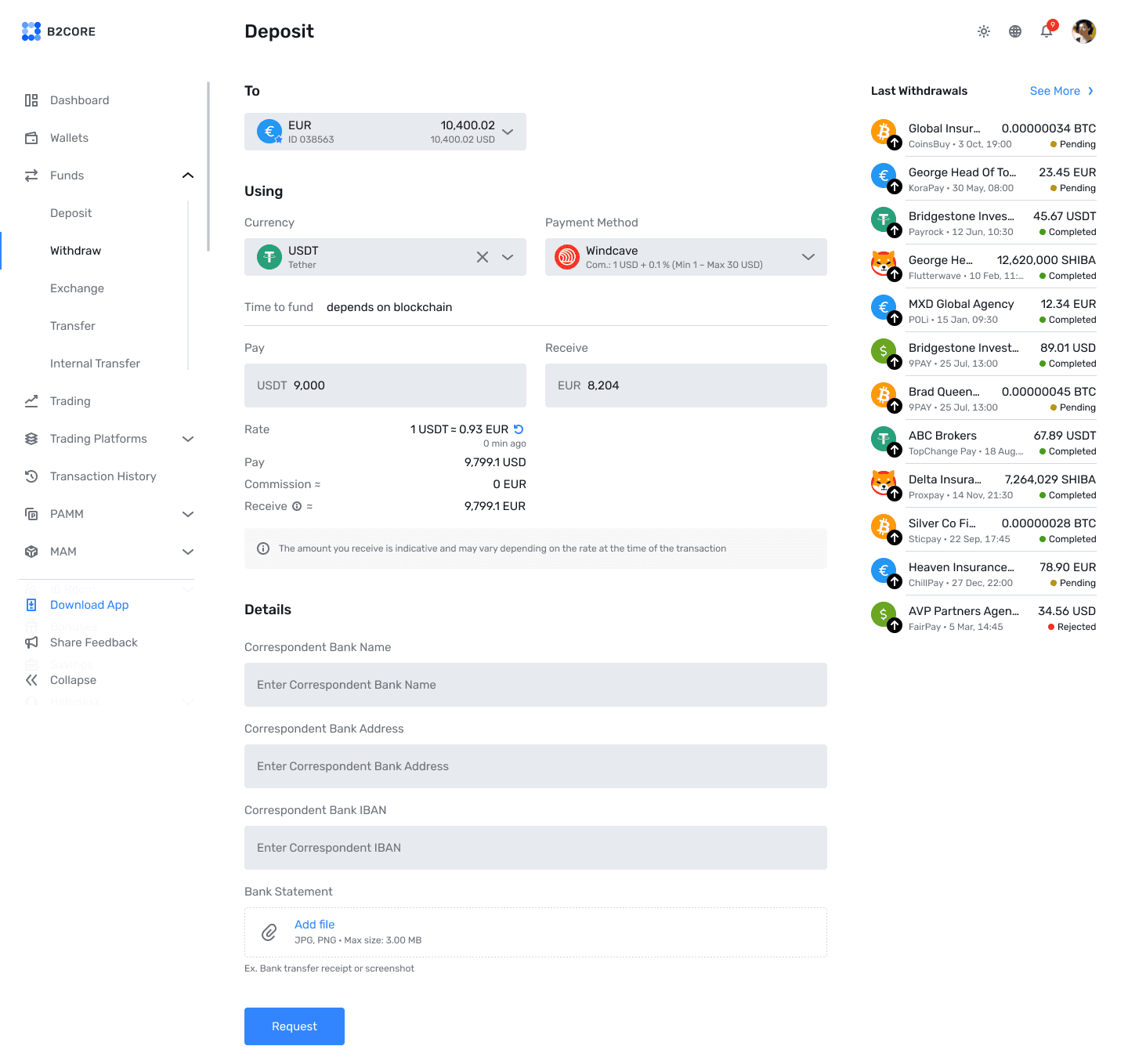This screenshot has height=1064, width=1128.
Task: Open the MXD Global Agency withdrawal
Action: pyautogui.click(x=984, y=310)
